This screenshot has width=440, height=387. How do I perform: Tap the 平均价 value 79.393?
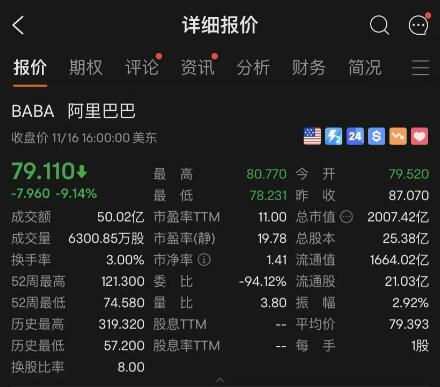(x=409, y=324)
